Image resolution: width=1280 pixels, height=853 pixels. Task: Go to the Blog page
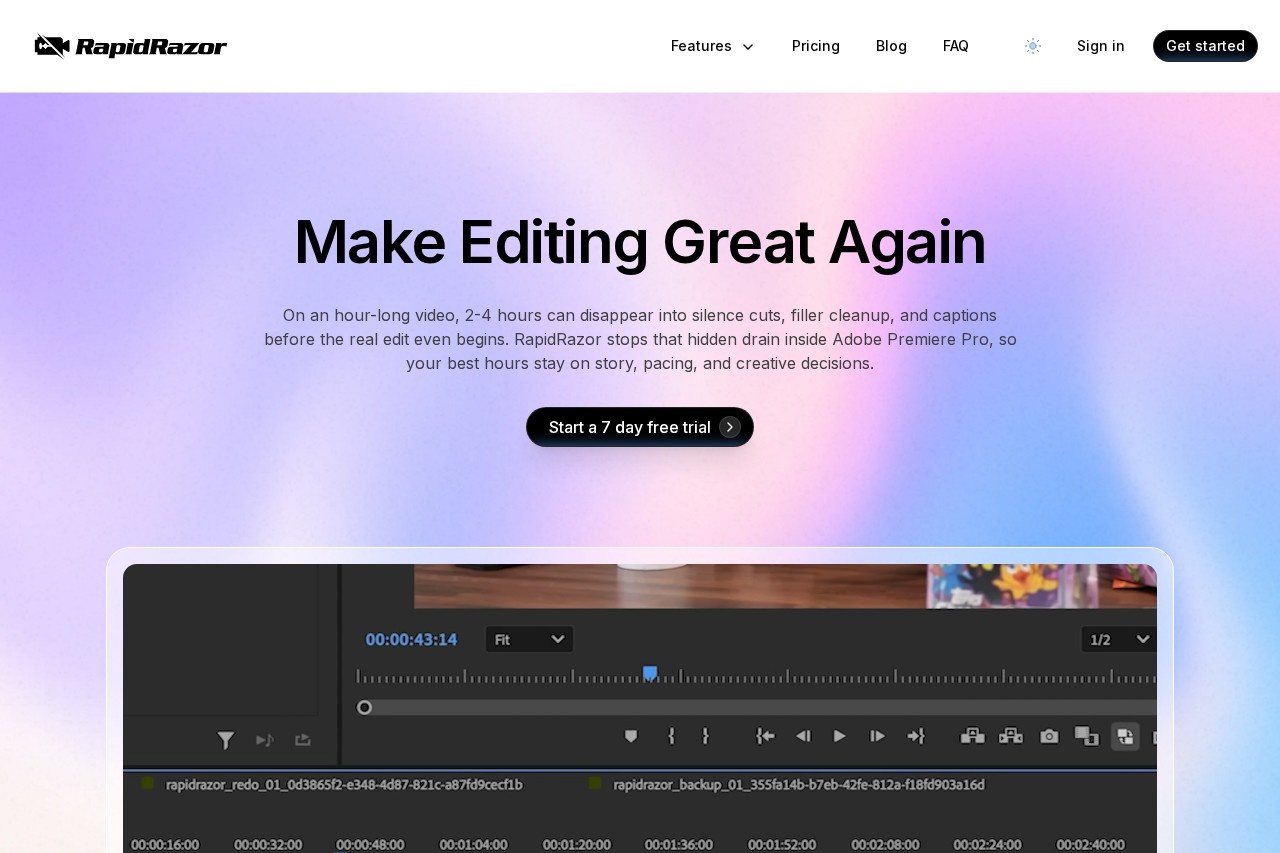pyautogui.click(x=891, y=46)
